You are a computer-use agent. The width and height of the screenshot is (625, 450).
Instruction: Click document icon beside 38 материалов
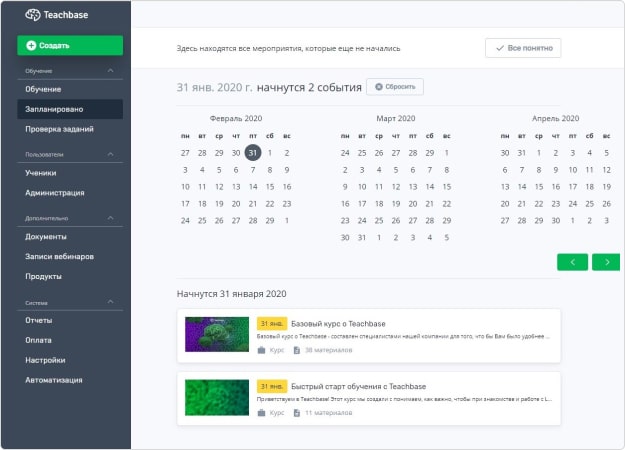tap(297, 350)
